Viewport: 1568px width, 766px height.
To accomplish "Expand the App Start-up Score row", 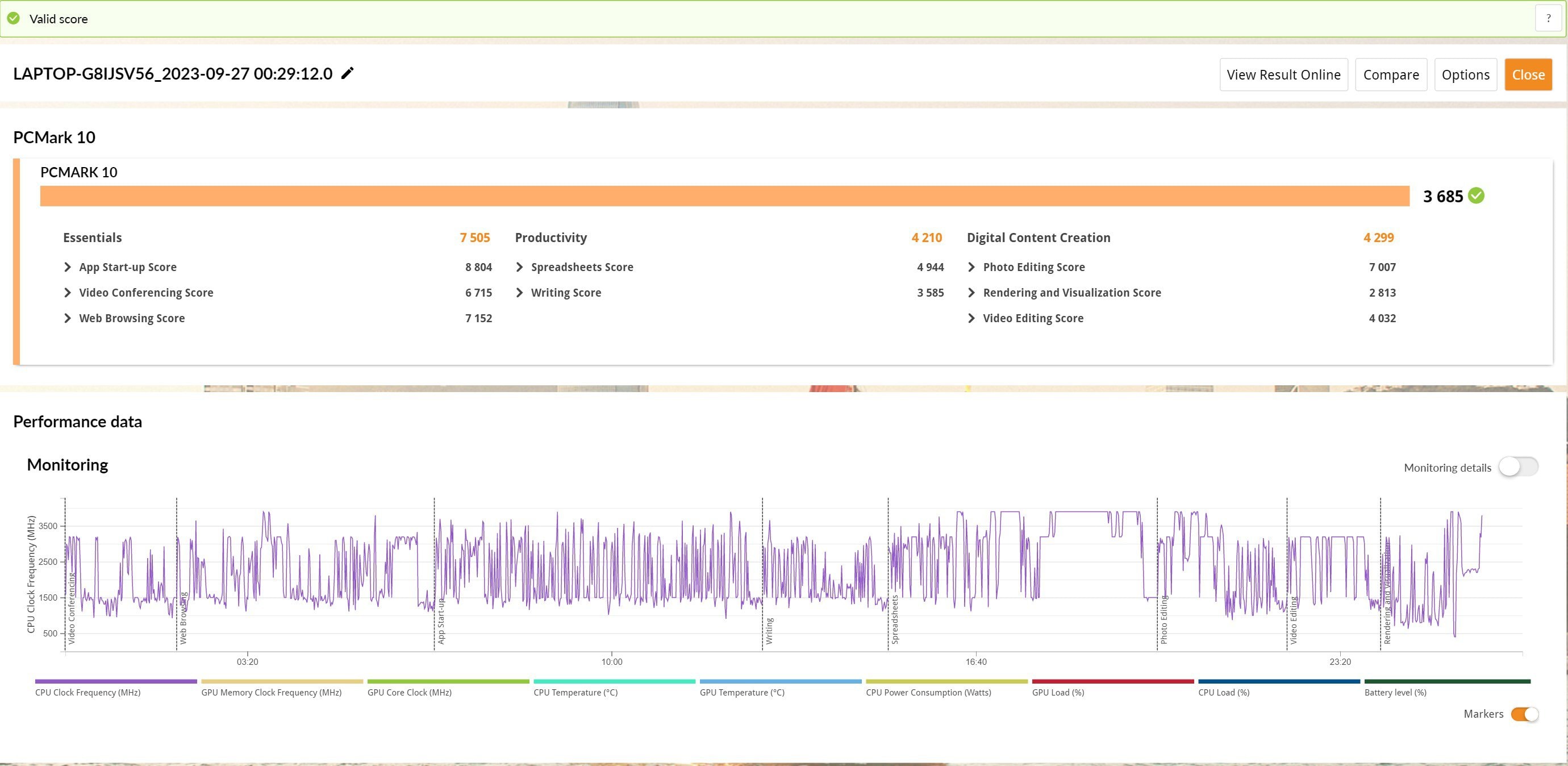I will point(67,267).
